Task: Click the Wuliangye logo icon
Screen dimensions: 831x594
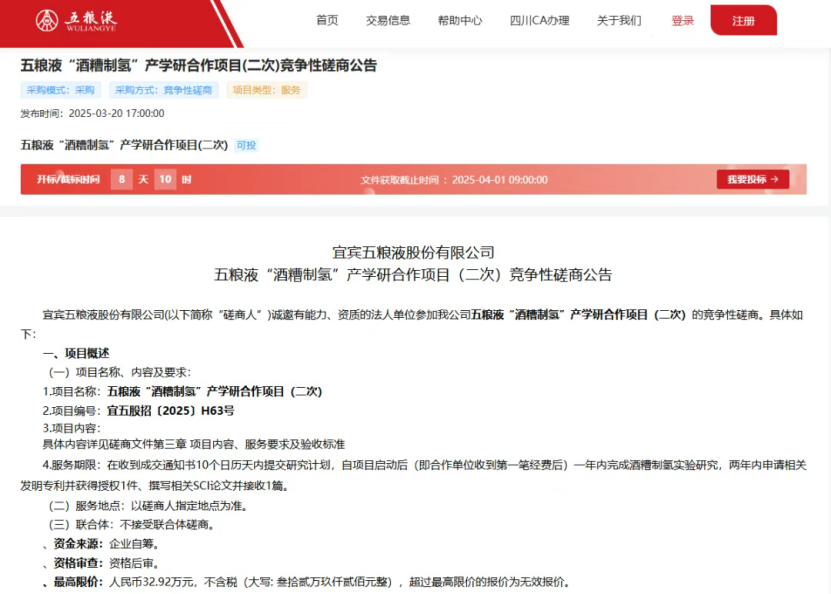Action: pos(49,18)
